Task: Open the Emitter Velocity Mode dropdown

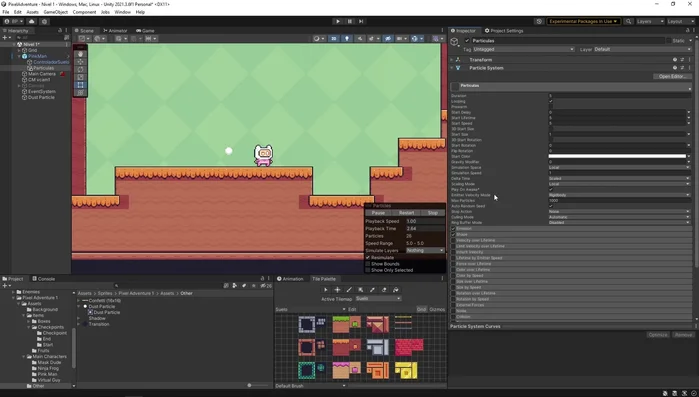Action: (x=619, y=195)
